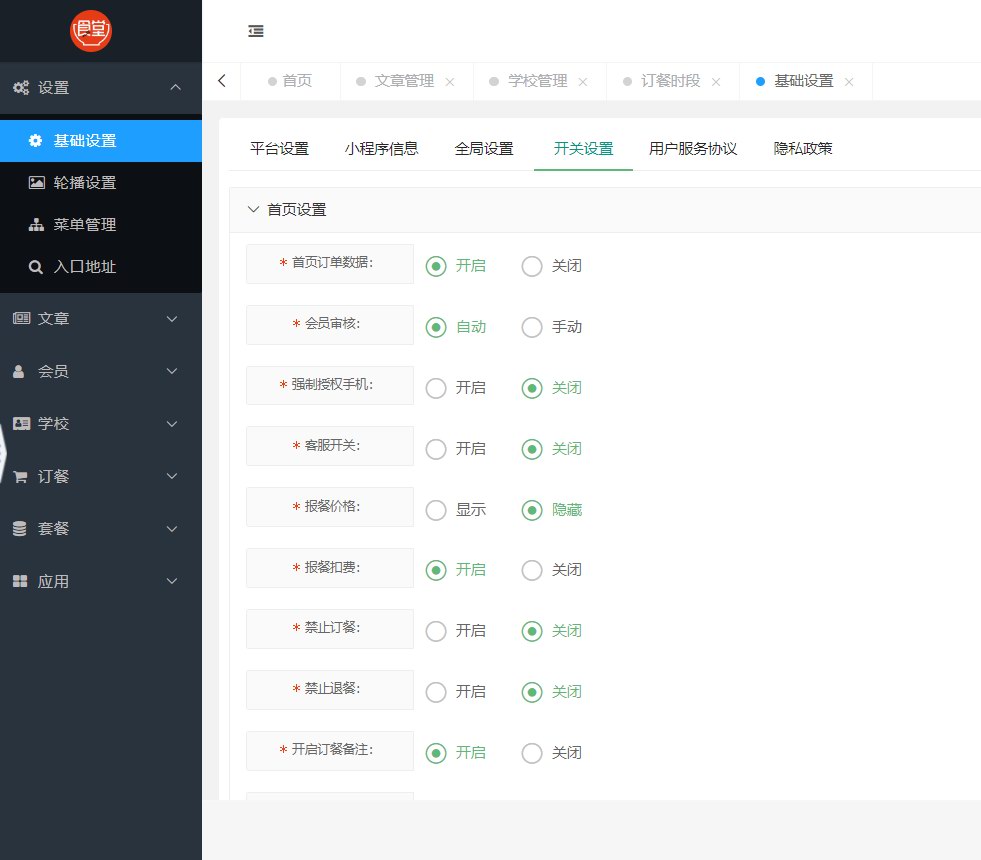Select 隐藏 for 报餐价格

(532, 510)
